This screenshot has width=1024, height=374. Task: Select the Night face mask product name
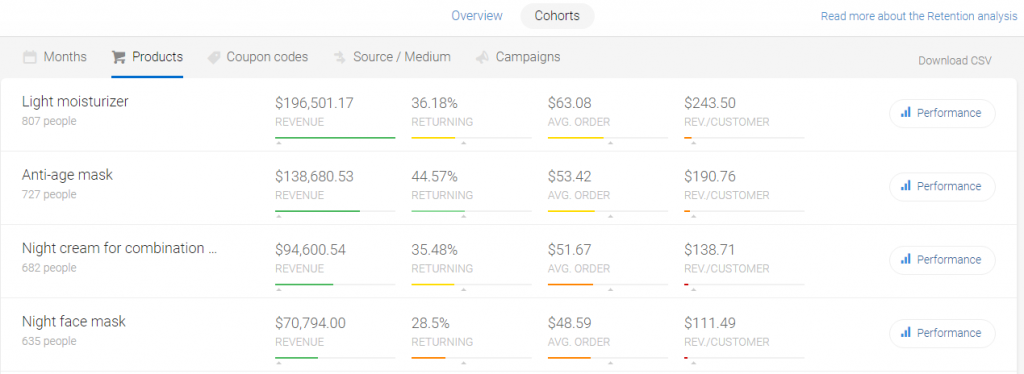74,321
